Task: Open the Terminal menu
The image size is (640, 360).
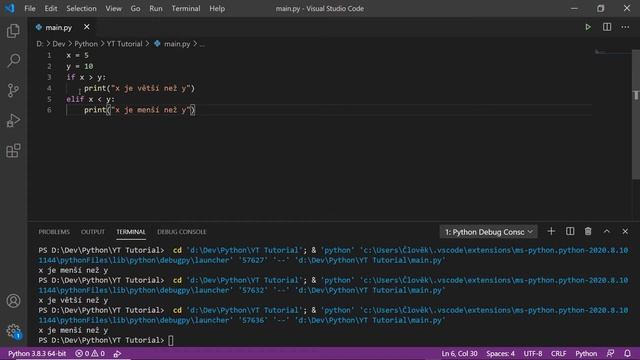Action: click(186, 9)
